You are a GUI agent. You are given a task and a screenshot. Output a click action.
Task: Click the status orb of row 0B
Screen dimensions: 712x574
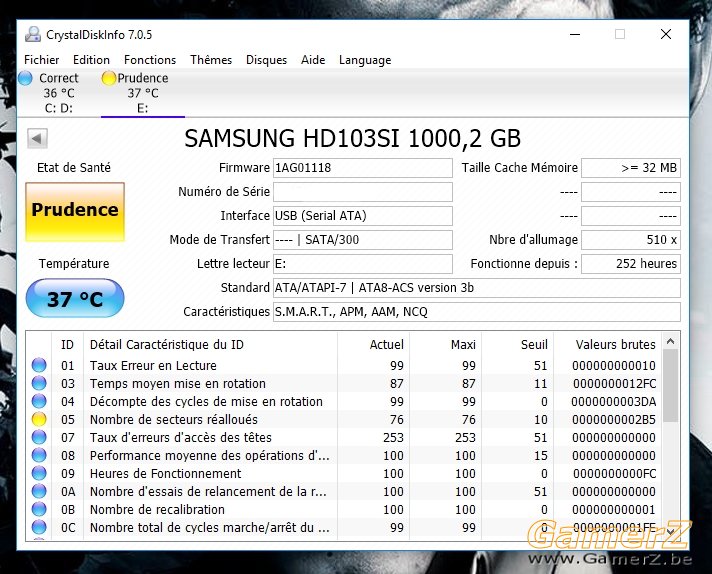39,510
